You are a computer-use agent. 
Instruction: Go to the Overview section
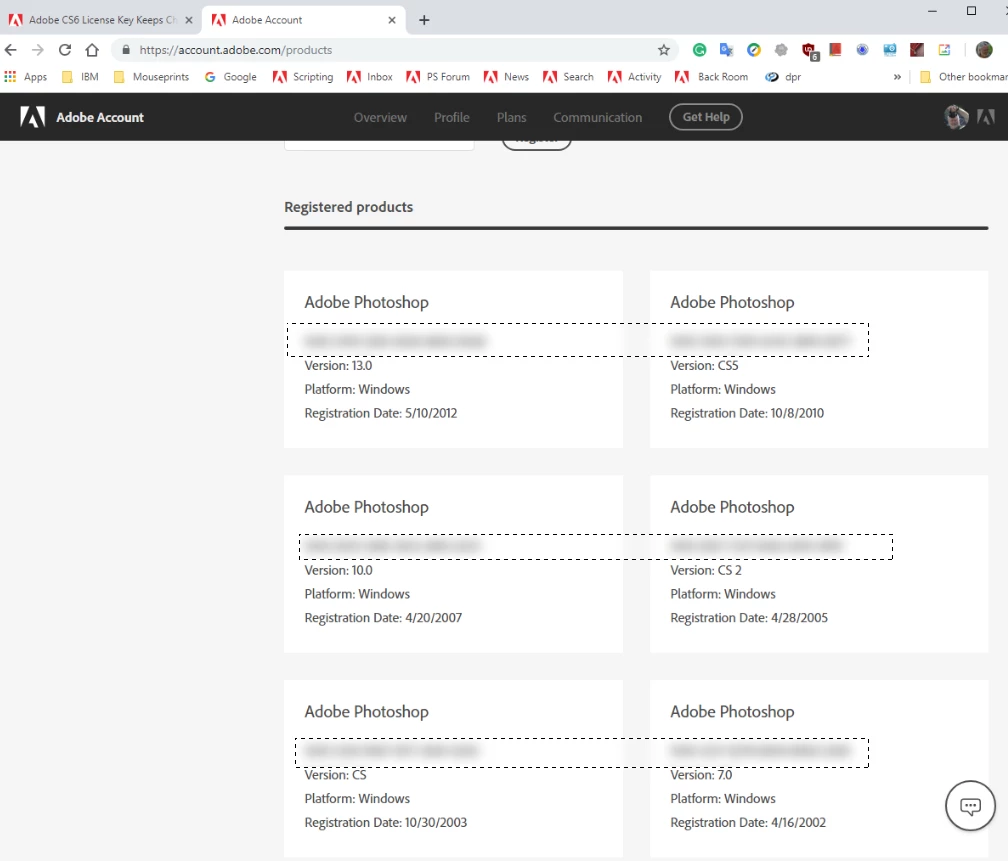380,117
